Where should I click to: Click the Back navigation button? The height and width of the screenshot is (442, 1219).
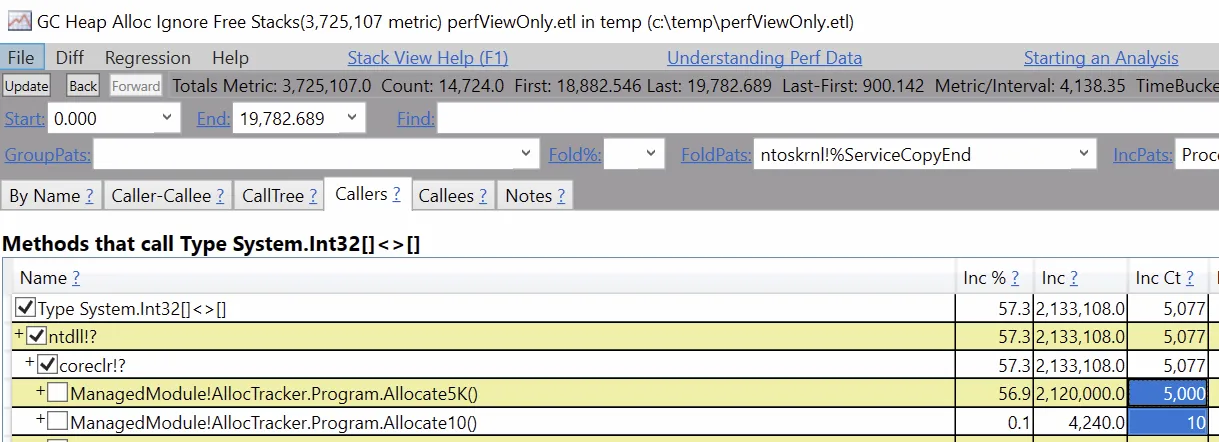(x=83, y=87)
